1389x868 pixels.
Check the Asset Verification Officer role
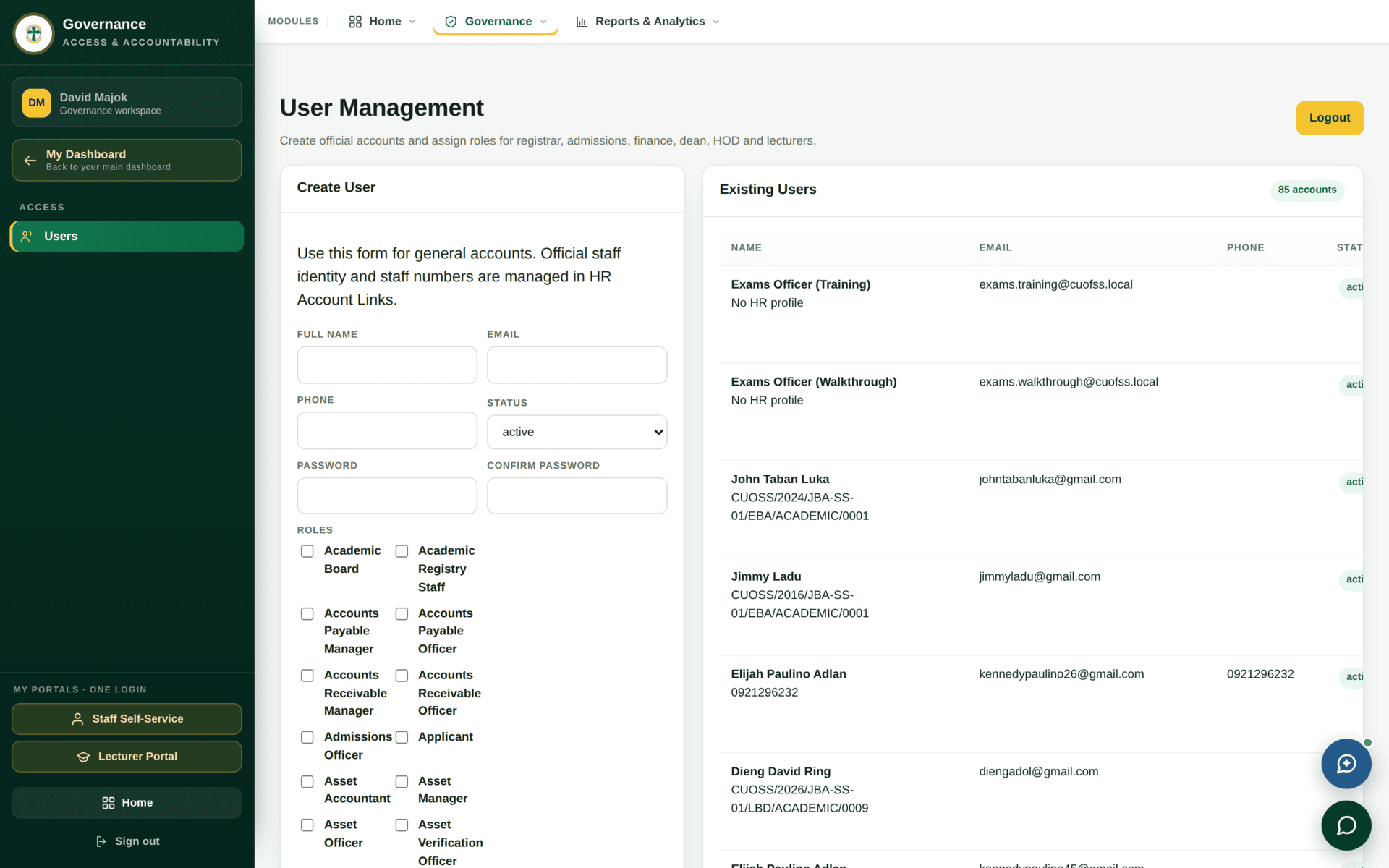(402, 825)
